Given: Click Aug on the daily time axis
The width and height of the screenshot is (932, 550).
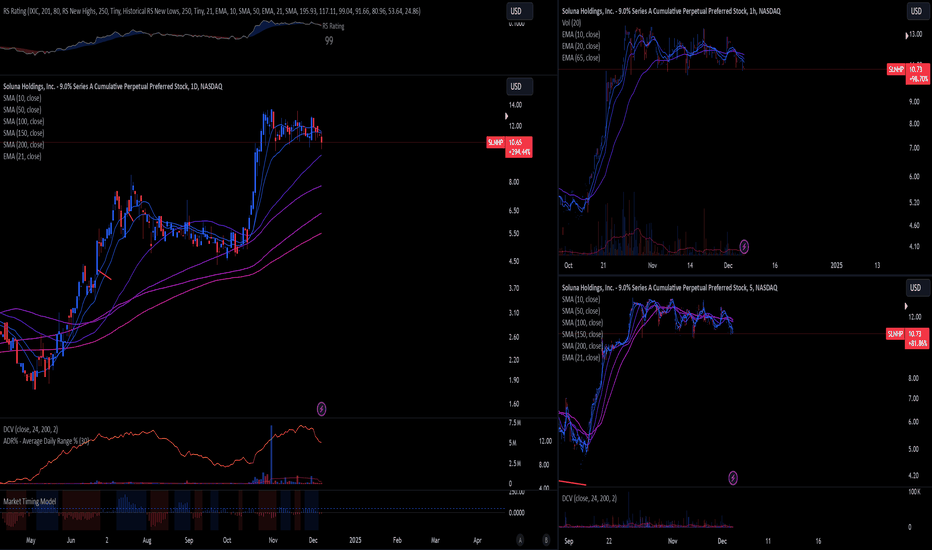Looking at the screenshot, I should tap(147, 540).
